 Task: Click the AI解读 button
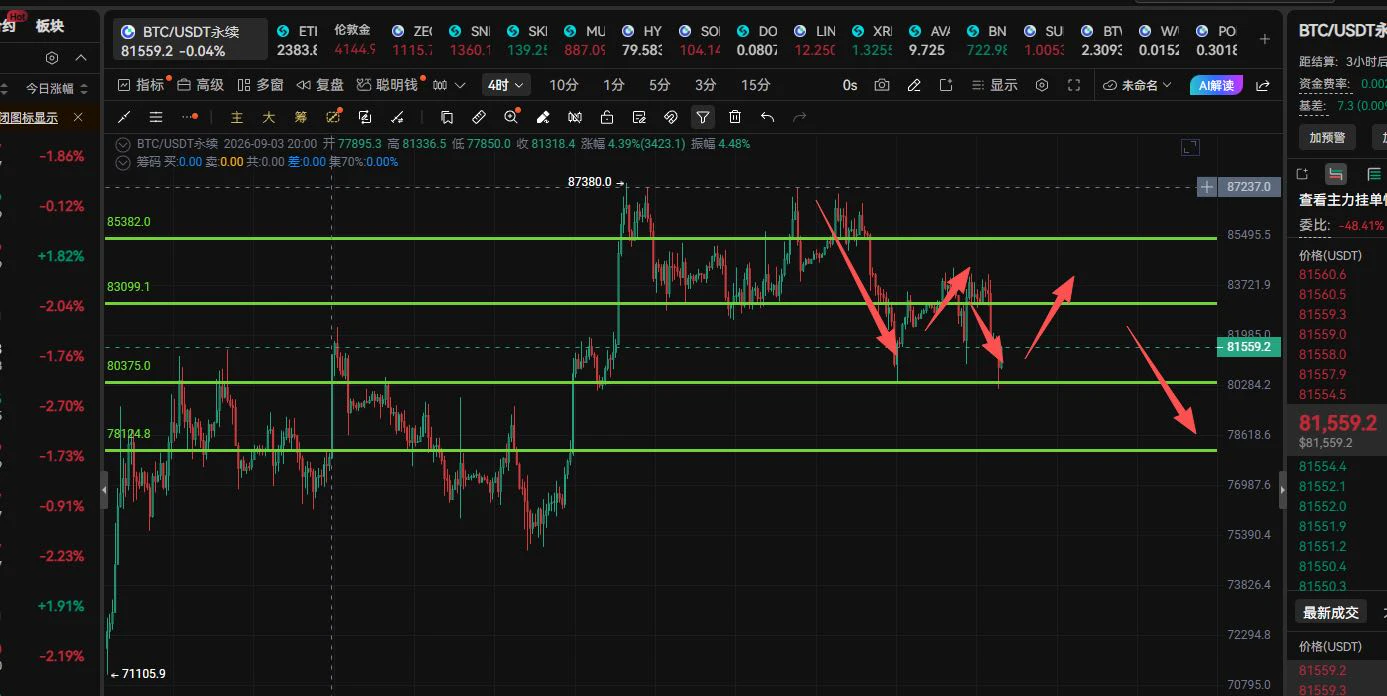(1216, 85)
